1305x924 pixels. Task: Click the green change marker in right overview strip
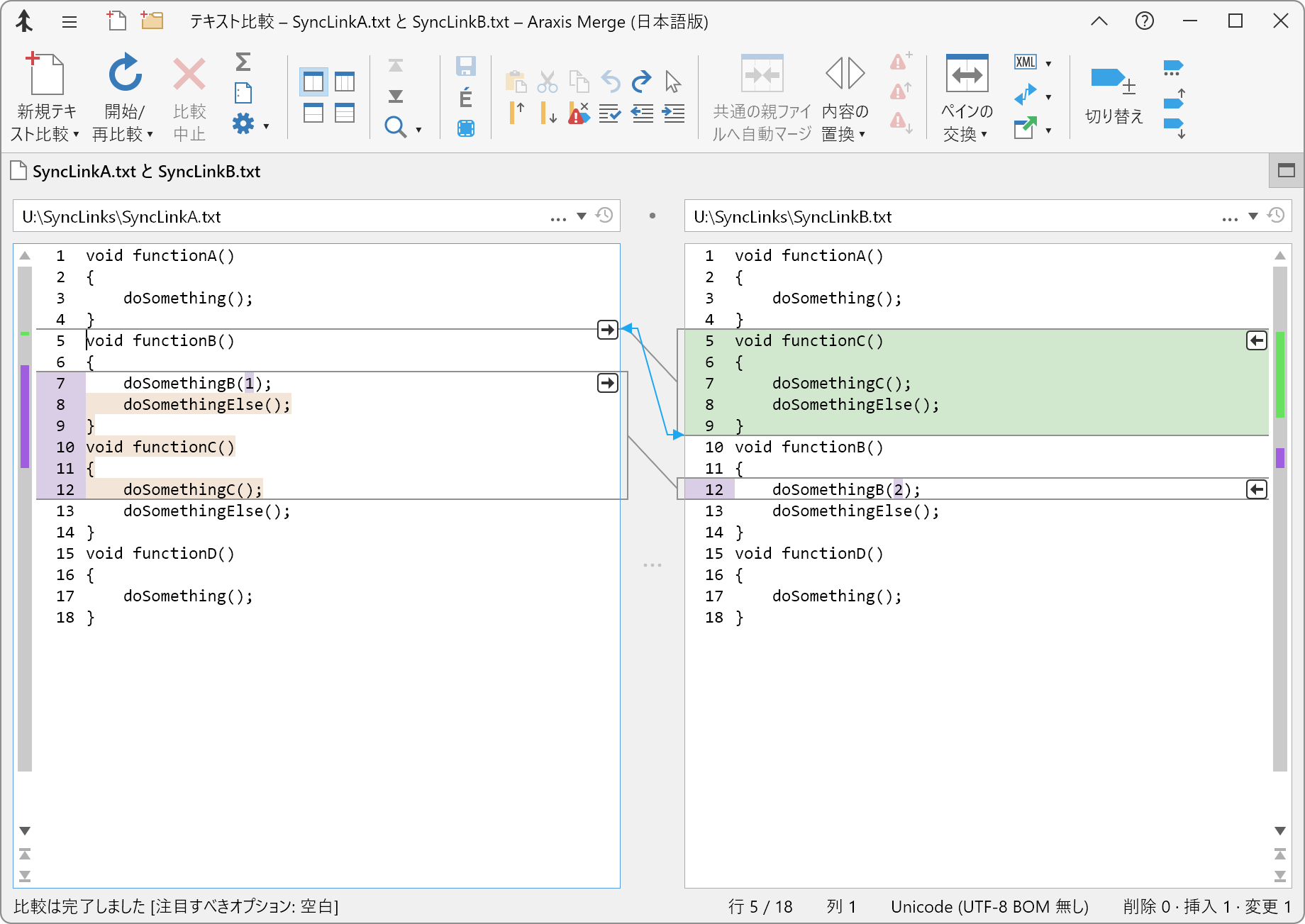[1280, 374]
